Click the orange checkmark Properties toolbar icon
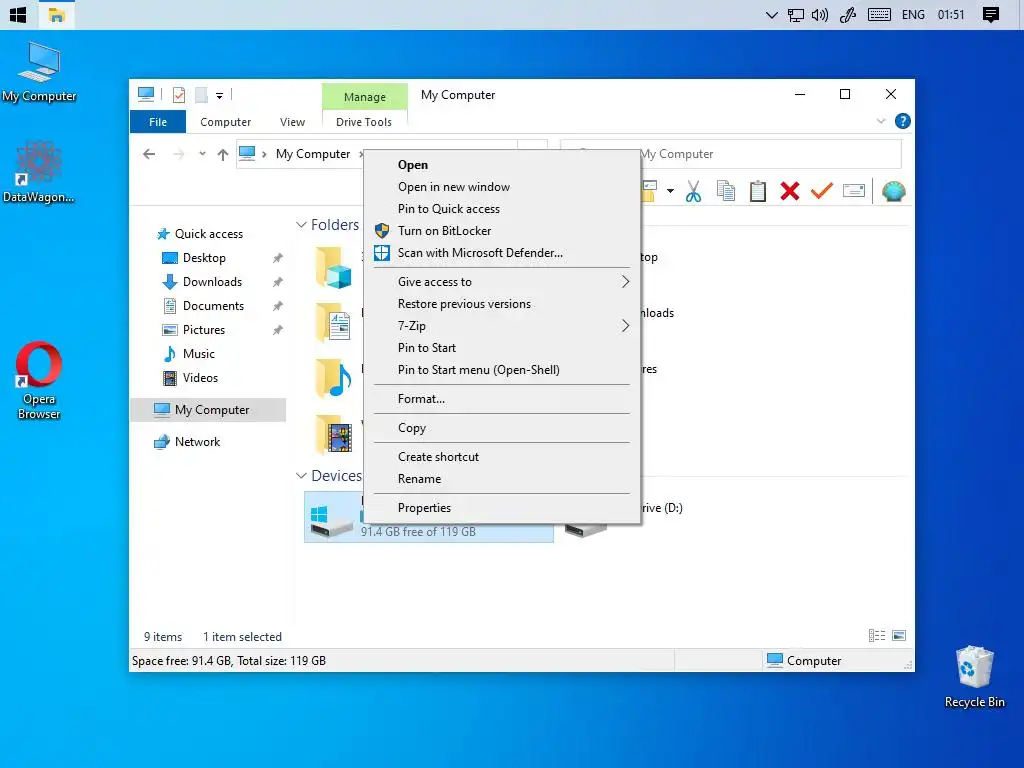 click(x=822, y=191)
